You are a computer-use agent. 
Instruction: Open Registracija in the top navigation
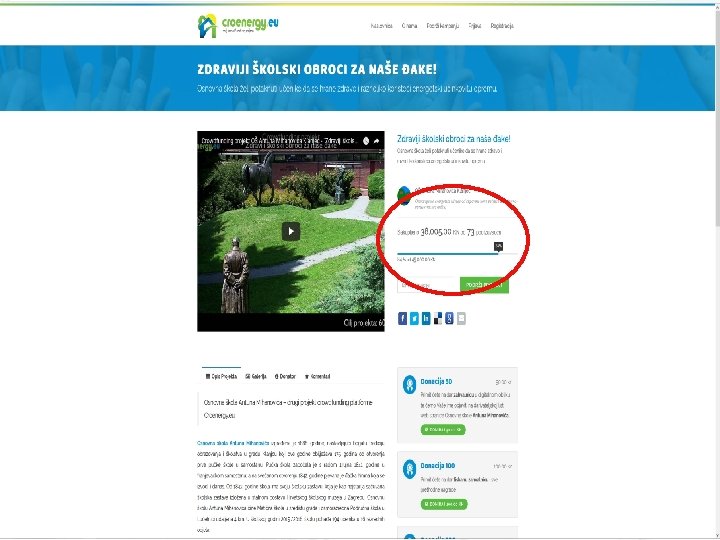tap(502, 26)
